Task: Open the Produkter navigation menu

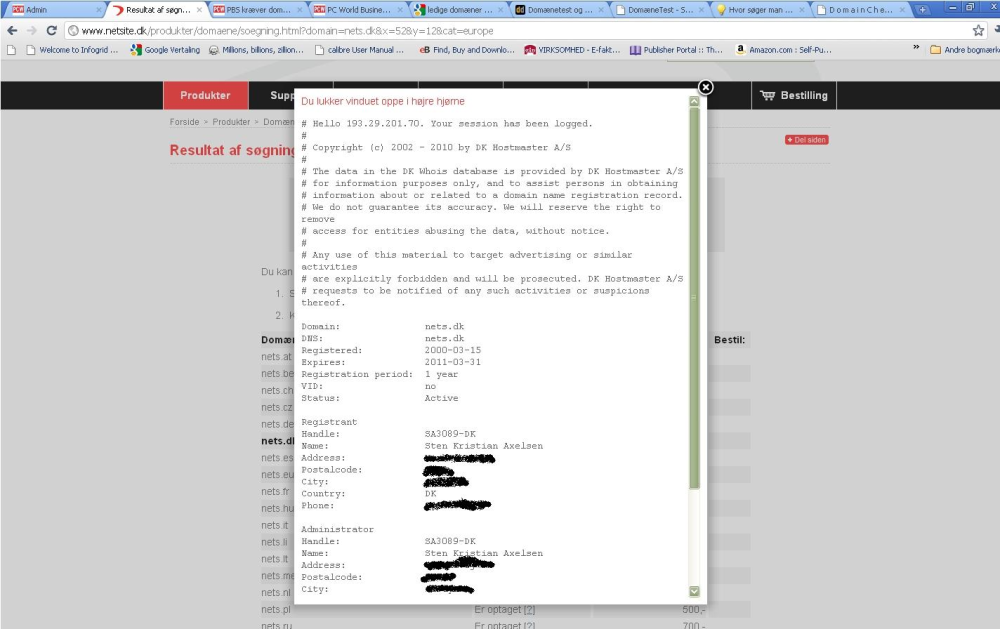Action: coord(205,95)
